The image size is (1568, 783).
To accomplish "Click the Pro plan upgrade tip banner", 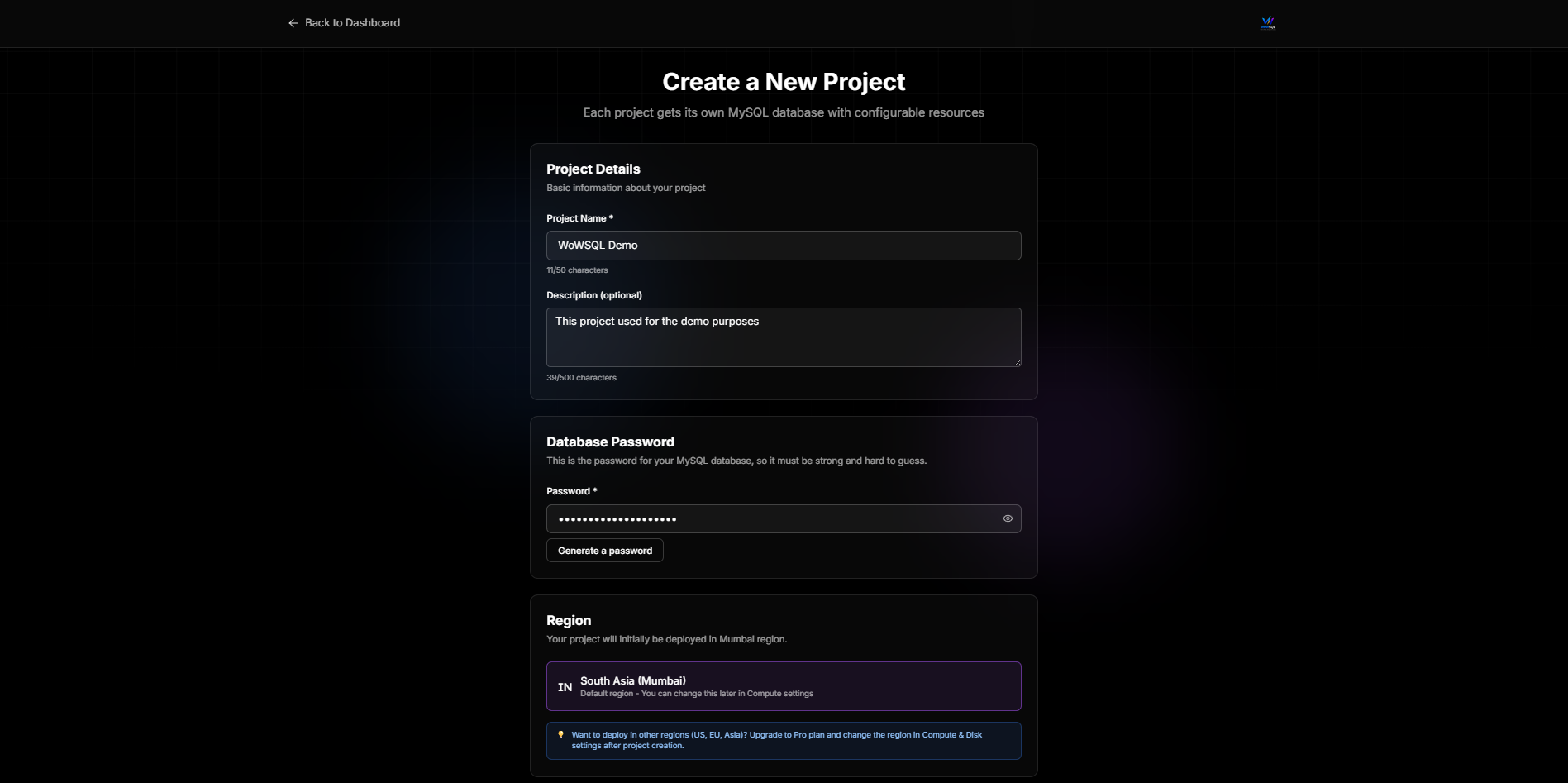I will click(784, 740).
